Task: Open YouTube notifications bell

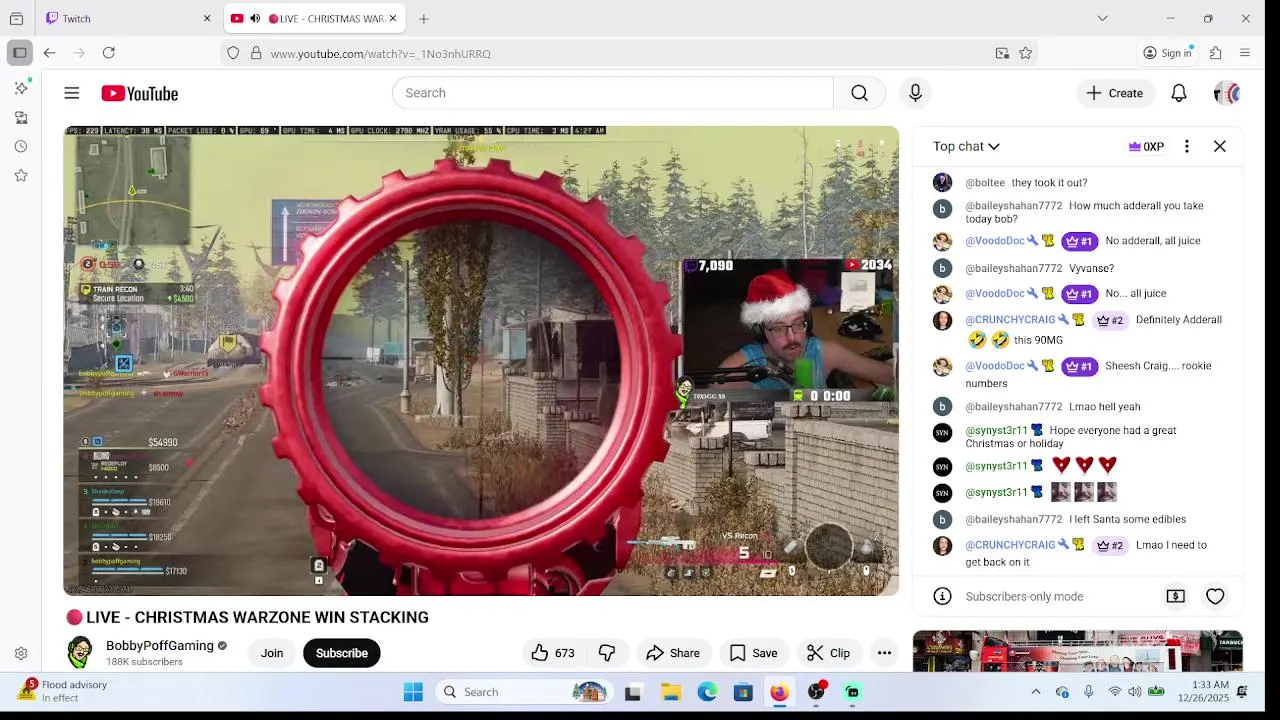Action: pyautogui.click(x=1179, y=93)
